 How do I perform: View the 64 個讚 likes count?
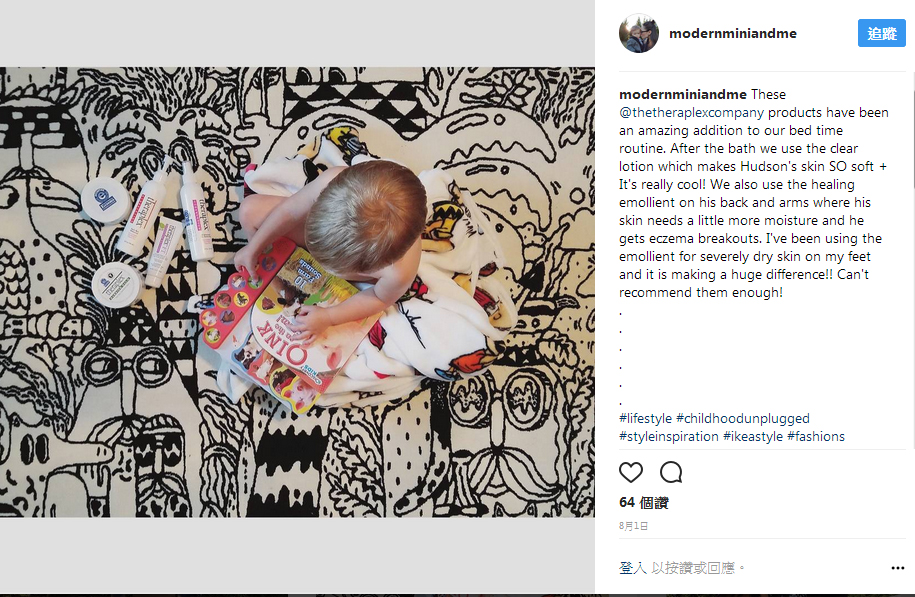[x=644, y=502]
